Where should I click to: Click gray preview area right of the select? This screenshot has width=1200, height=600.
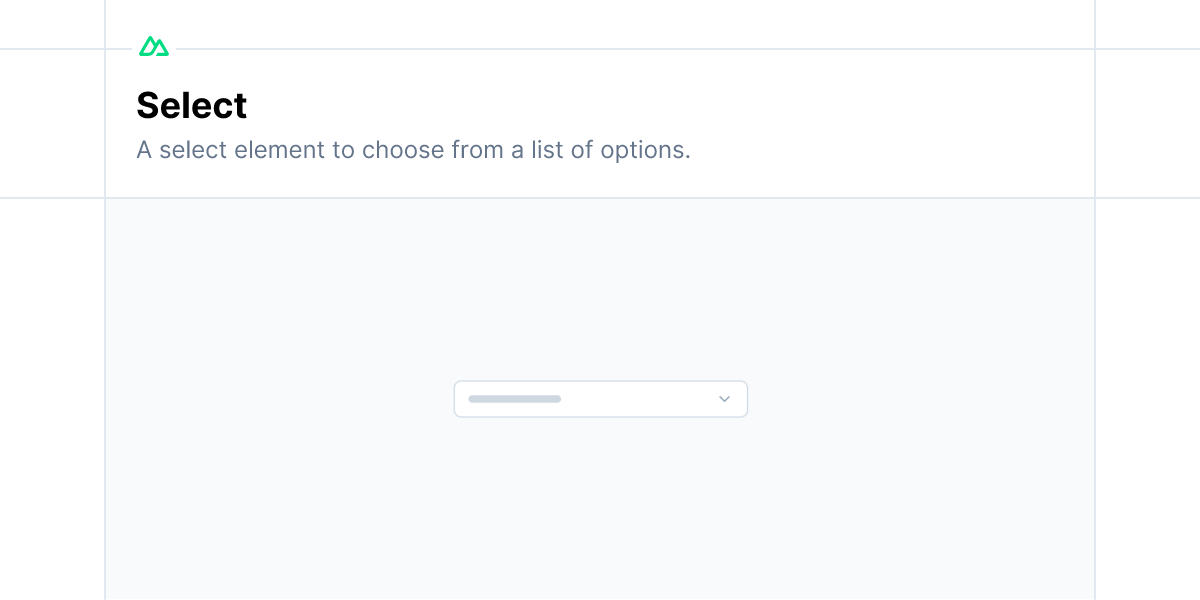click(x=920, y=399)
